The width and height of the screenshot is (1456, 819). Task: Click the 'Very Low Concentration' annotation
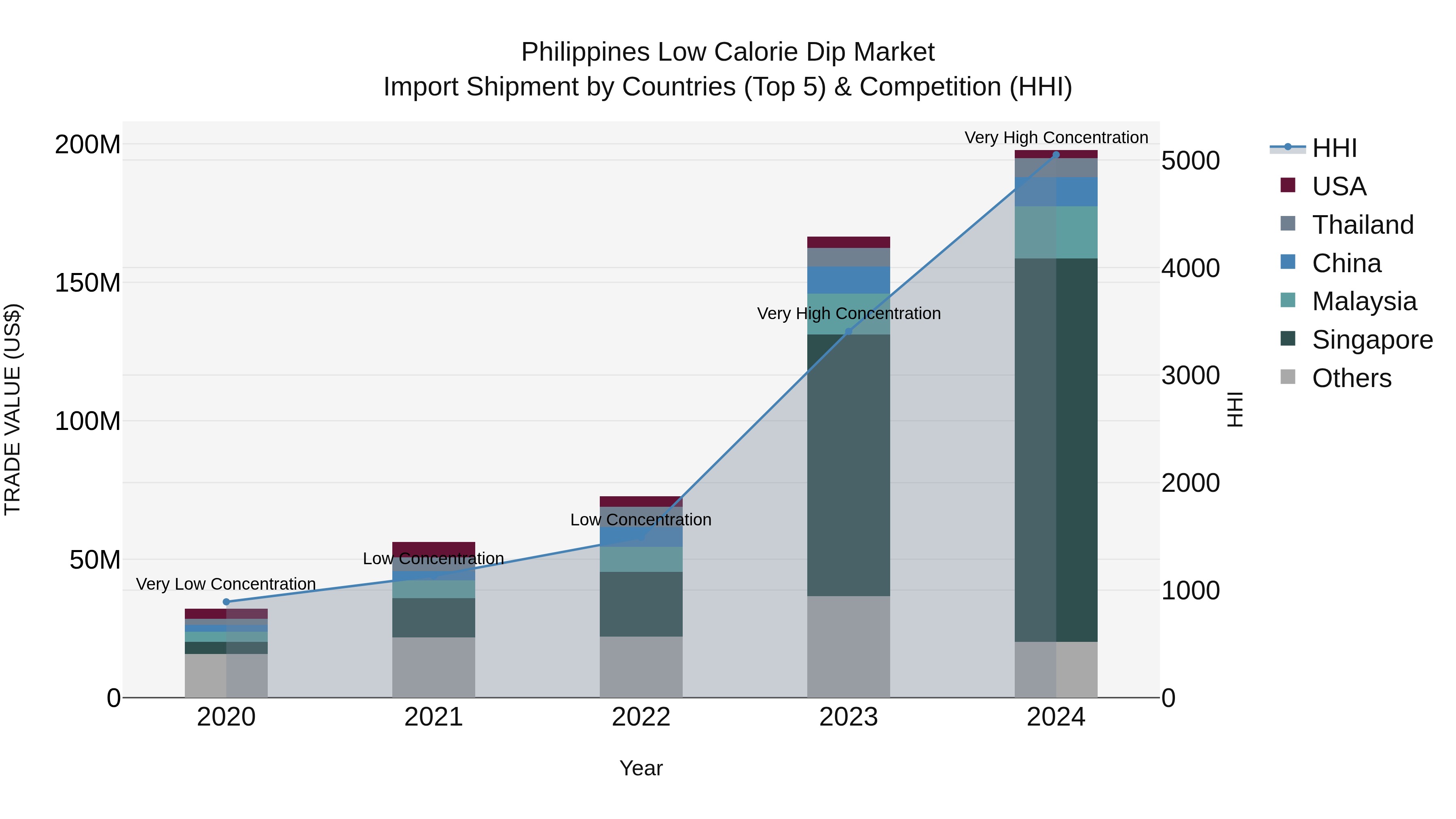(226, 584)
